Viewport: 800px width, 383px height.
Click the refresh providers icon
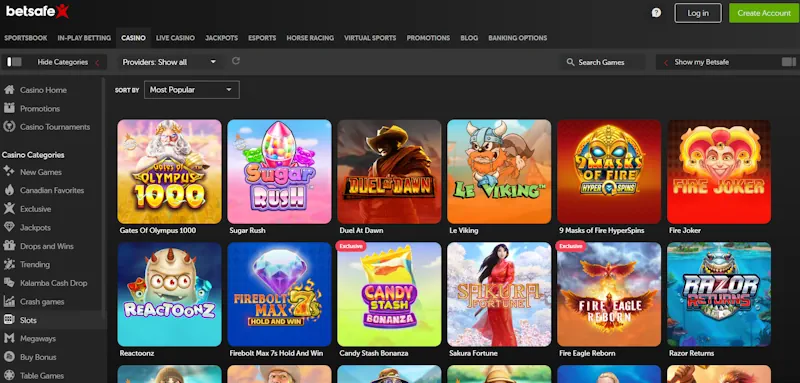tap(236, 61)
